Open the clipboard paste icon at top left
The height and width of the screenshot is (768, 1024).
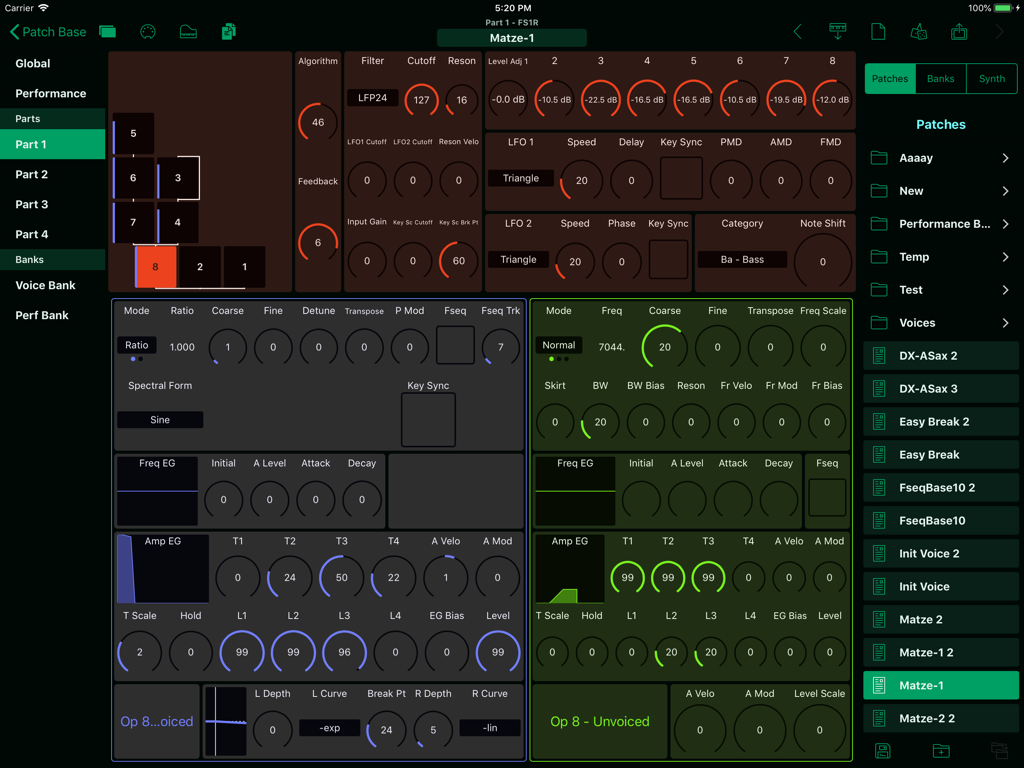(x=228, y=31)
